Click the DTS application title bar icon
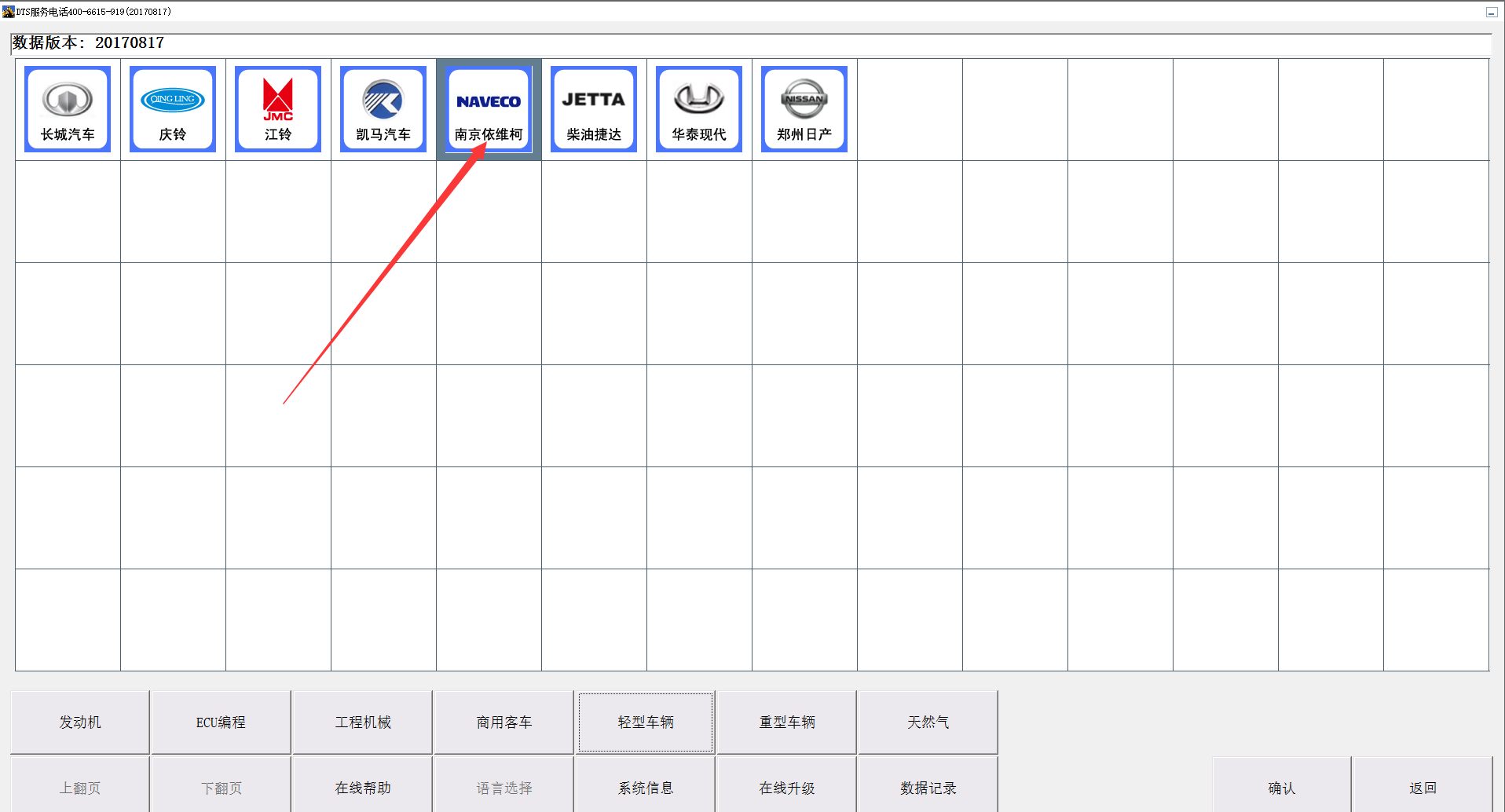1505x812 pixels. click(8, 12)
